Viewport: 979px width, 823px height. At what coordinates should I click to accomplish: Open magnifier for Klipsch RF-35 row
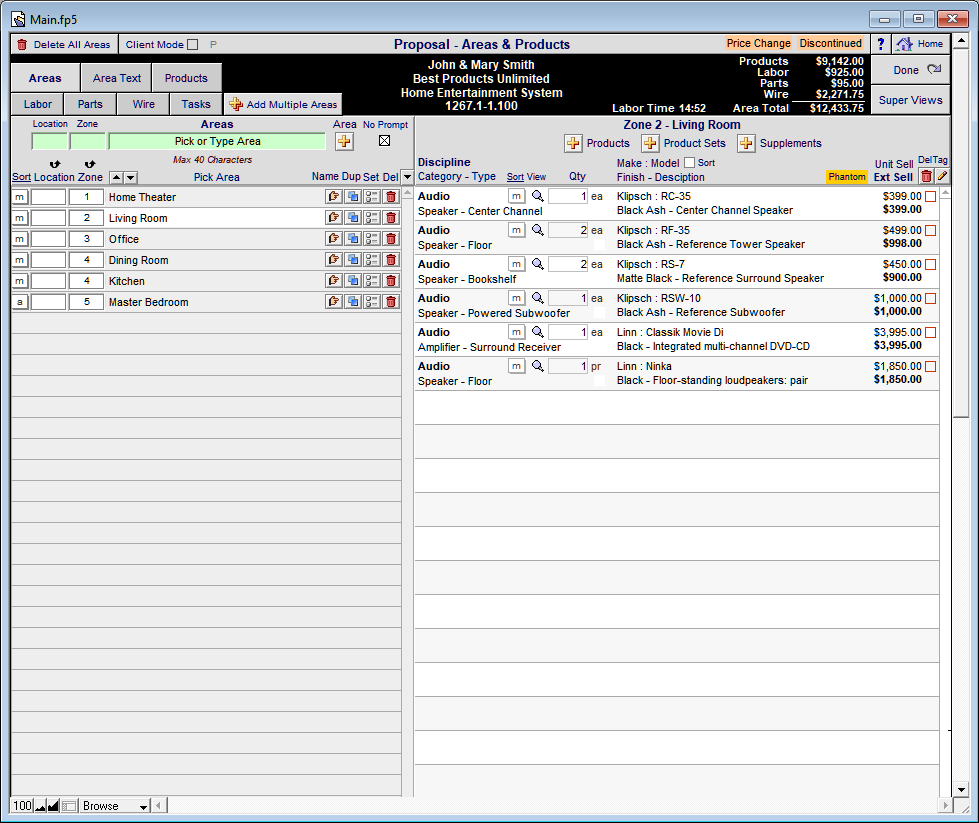(537, 230)
